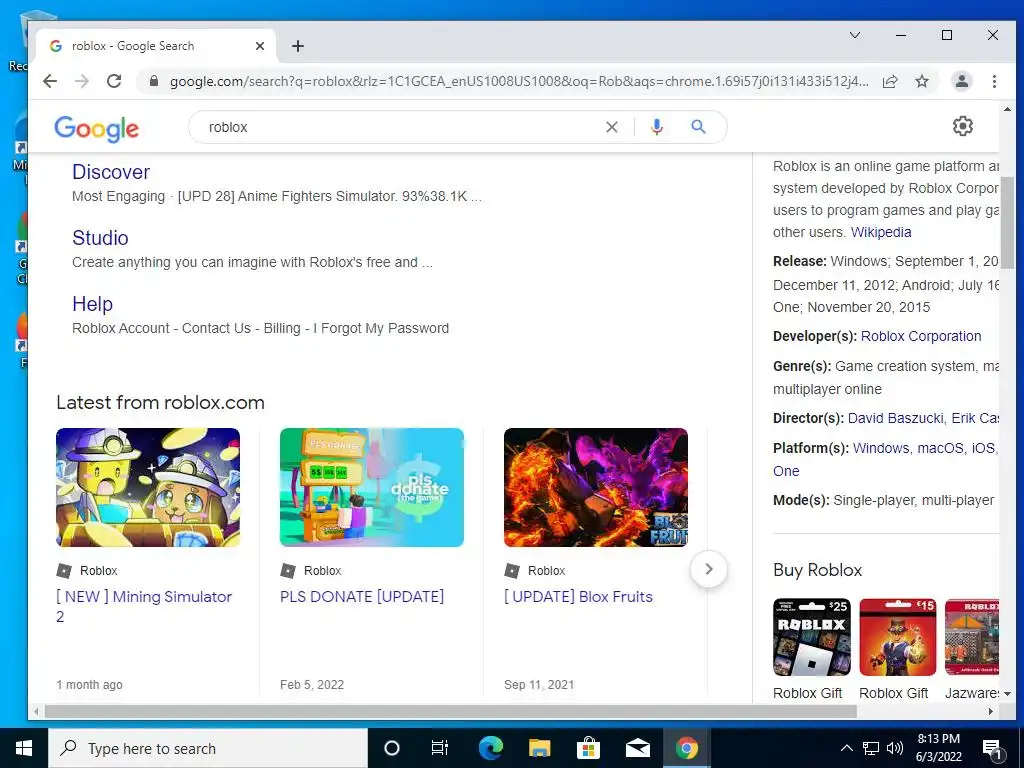Clear the search box text
This screenshot has width=1024, height=768.
611,127
